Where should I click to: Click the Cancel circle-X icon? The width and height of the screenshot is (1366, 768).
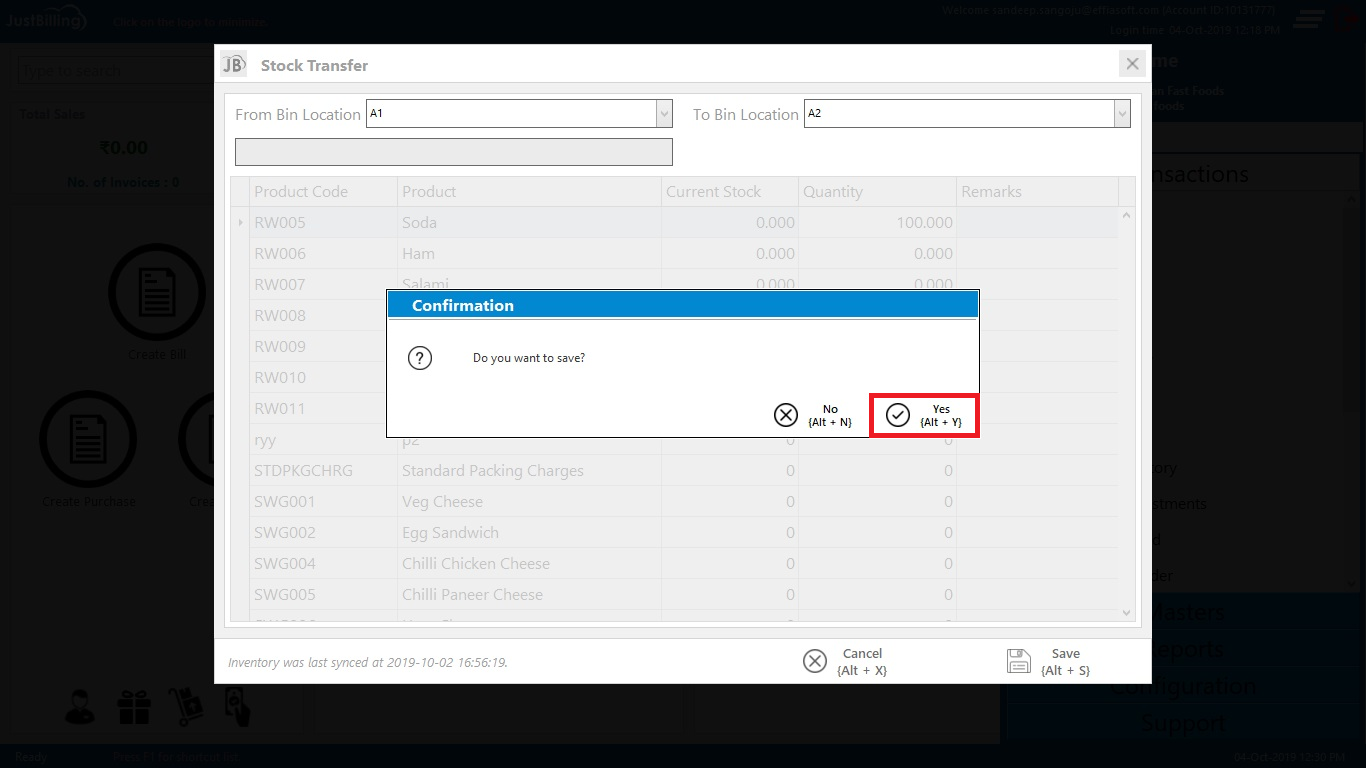[815, 661]
